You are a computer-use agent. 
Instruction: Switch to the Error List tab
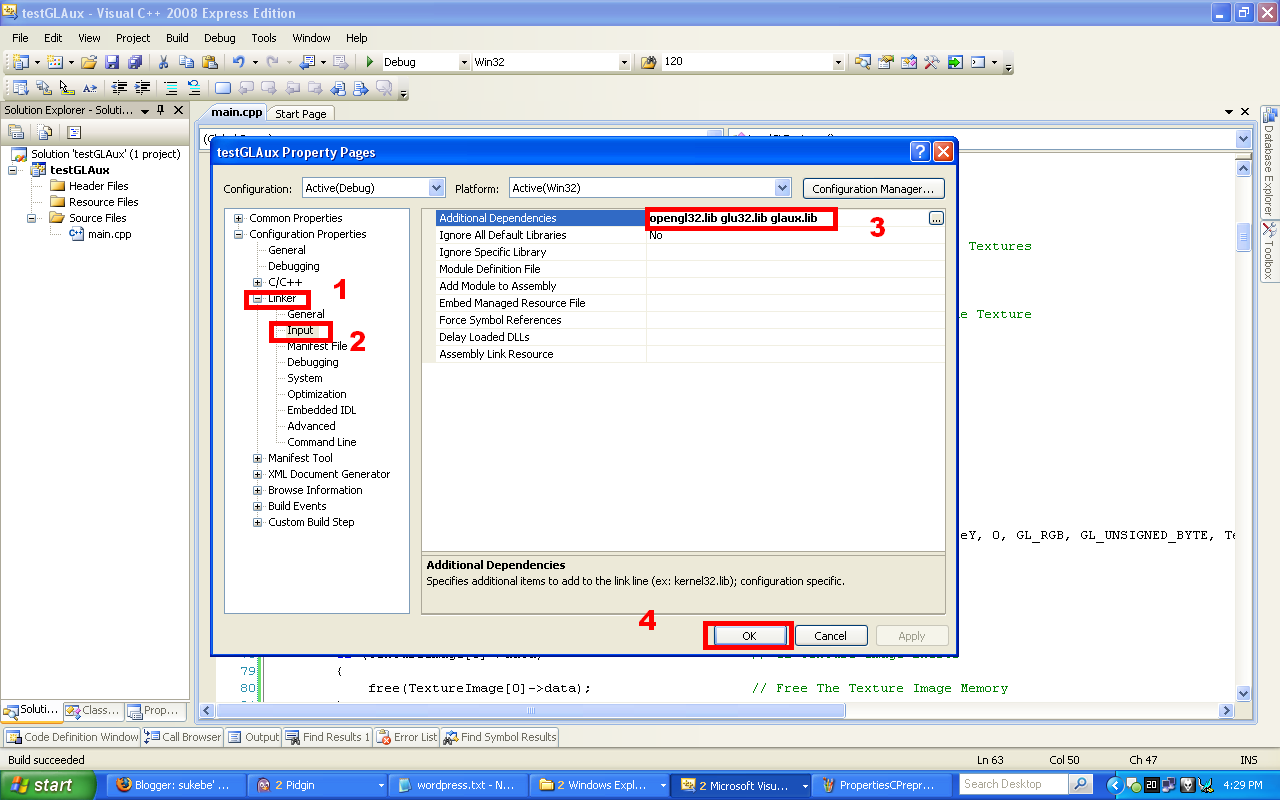tap(407, 737)
